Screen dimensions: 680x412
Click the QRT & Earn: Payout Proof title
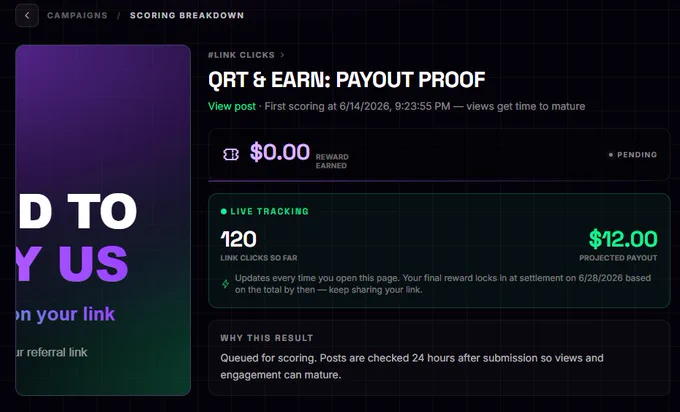tap(347, 80)
